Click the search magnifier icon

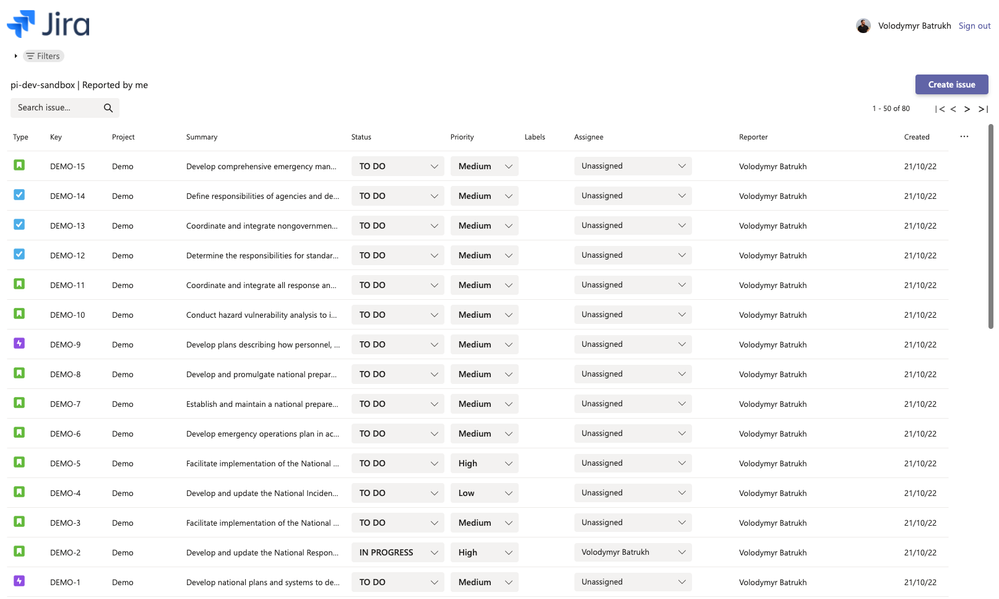click(108, 107)
